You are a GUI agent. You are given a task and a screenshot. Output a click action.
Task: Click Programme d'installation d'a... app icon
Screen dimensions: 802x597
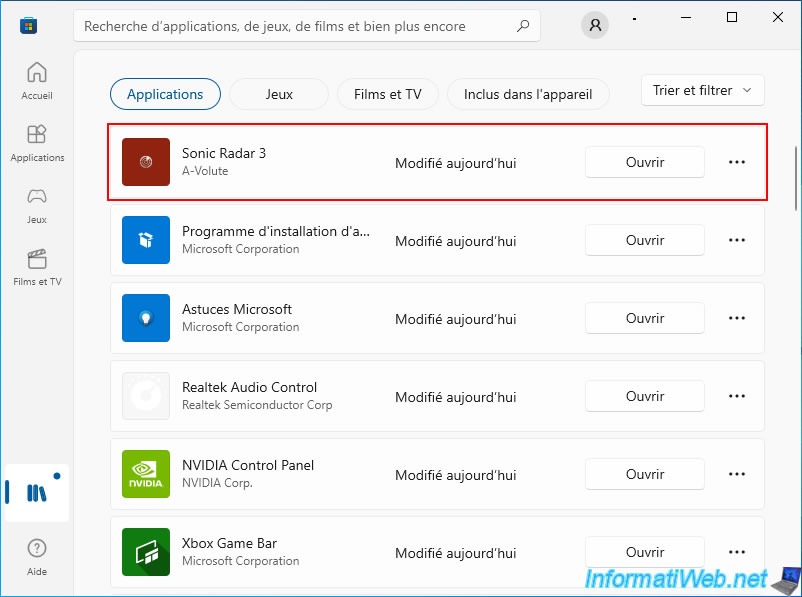click(146, 240)
